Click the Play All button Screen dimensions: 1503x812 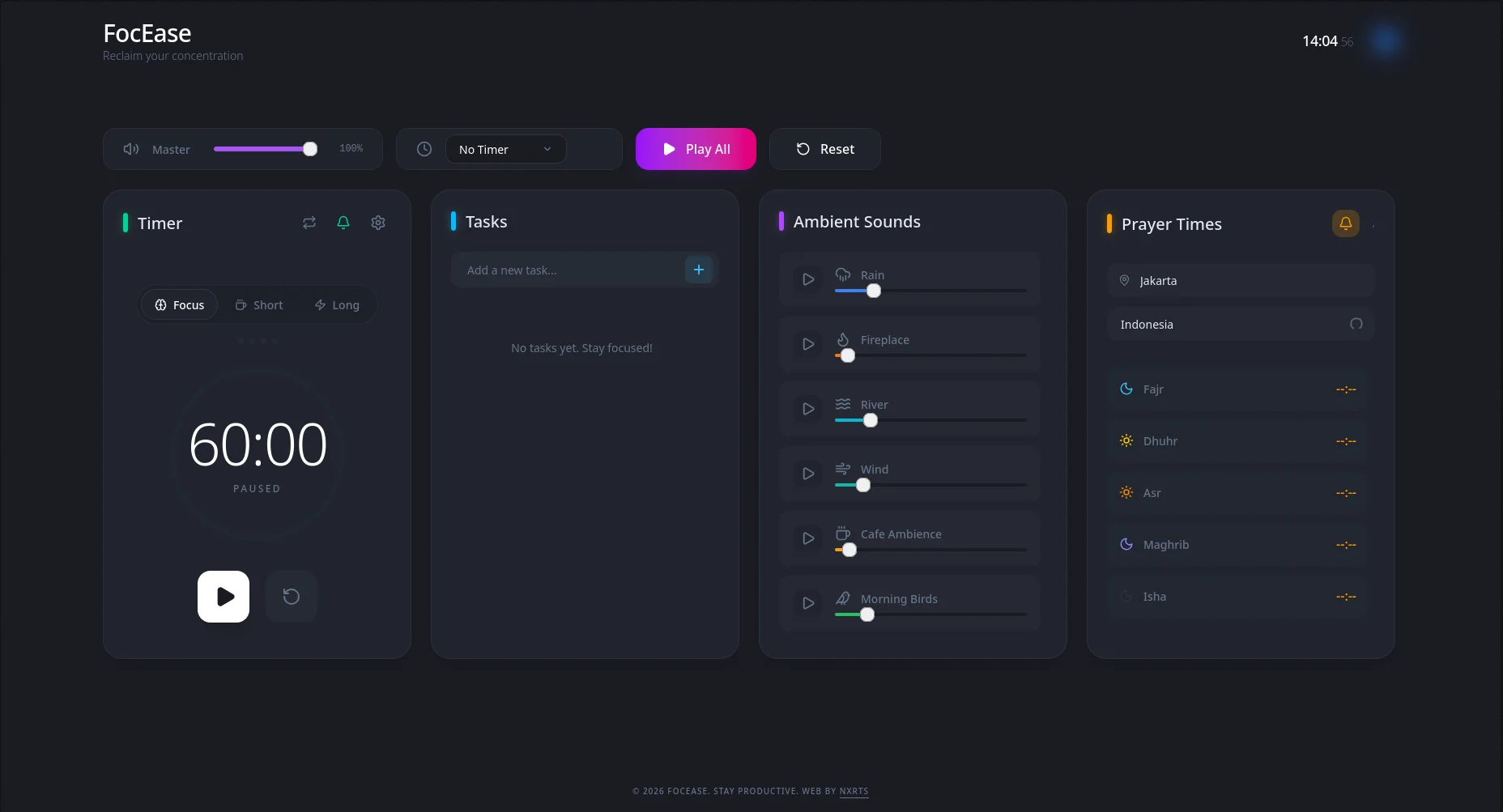(696, 149)
